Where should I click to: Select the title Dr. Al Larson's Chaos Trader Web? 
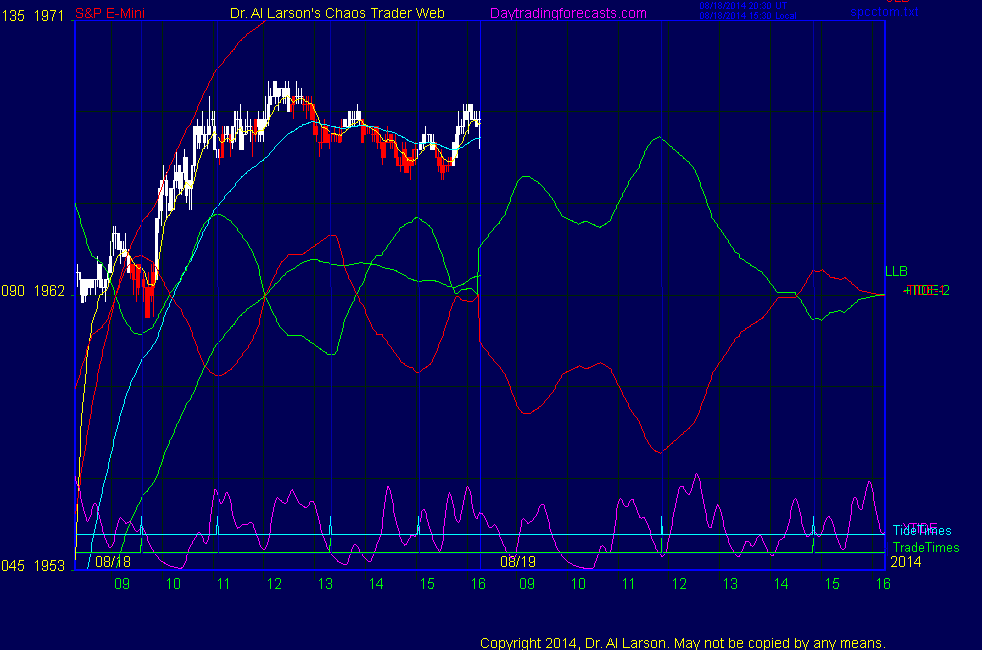click(x=337, y=13)
